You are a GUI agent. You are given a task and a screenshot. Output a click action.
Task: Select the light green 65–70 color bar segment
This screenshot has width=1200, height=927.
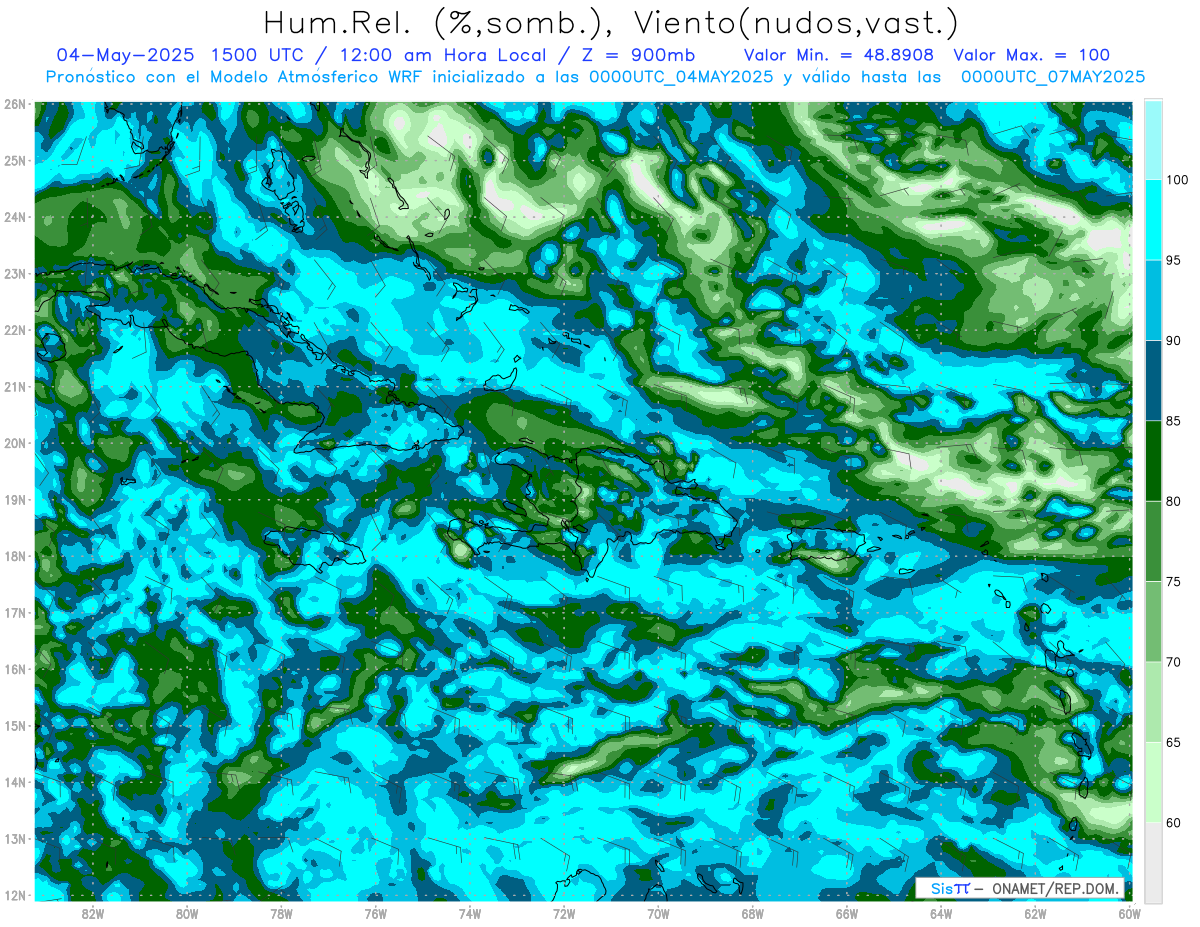pos(1153,702)
